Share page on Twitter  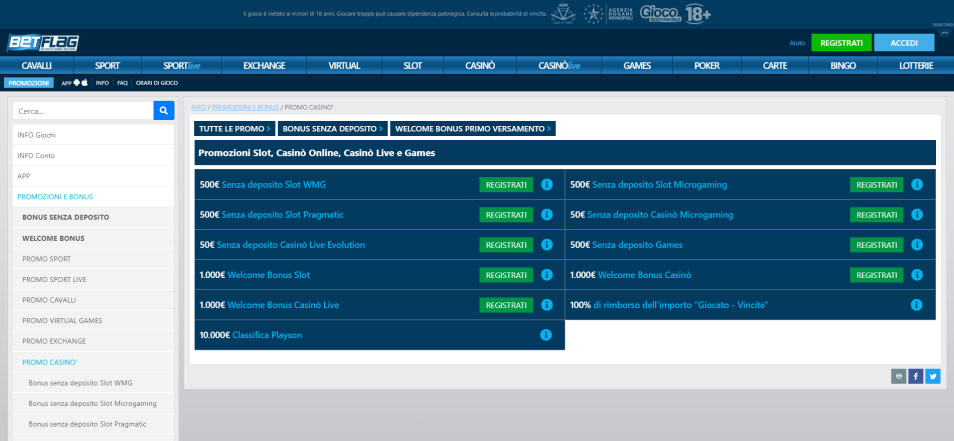[x=933, y=377]
